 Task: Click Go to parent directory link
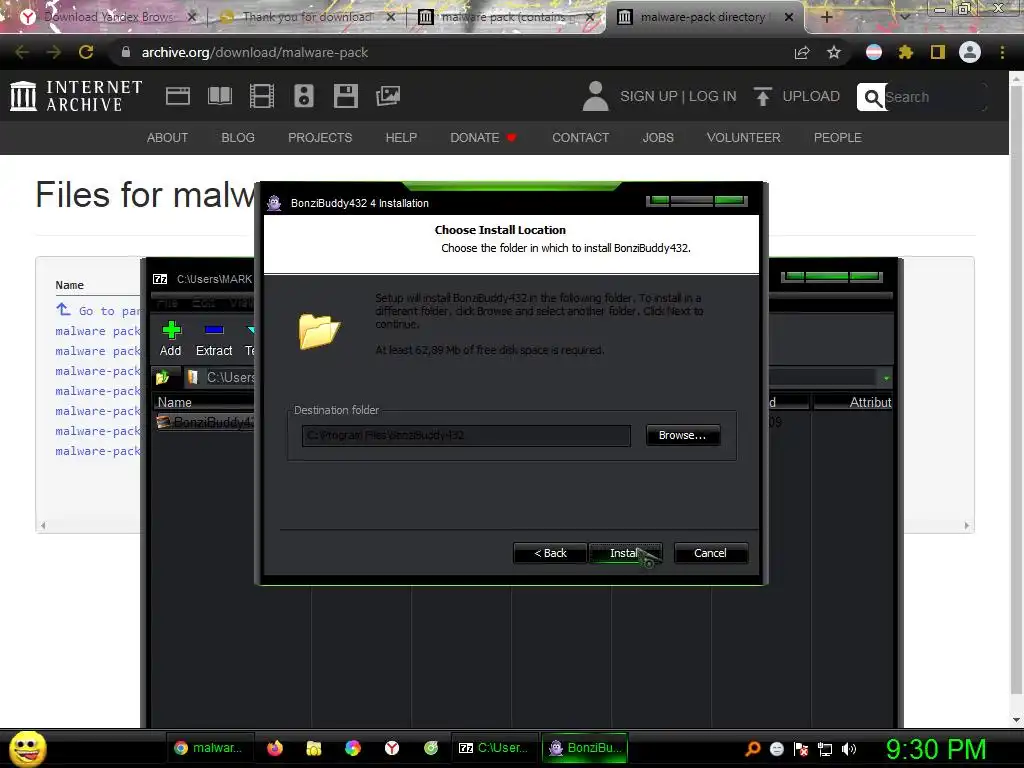(x=99, y=310)
